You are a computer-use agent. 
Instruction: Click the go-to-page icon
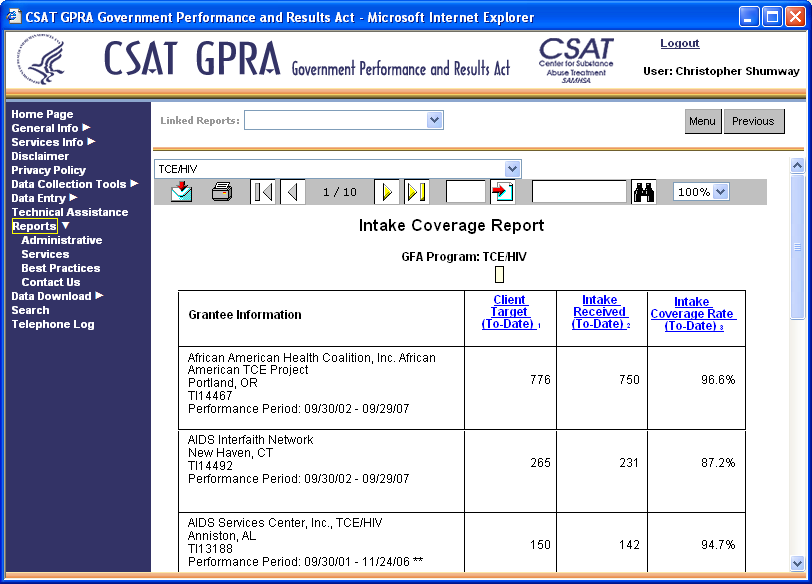coord(502,192)
